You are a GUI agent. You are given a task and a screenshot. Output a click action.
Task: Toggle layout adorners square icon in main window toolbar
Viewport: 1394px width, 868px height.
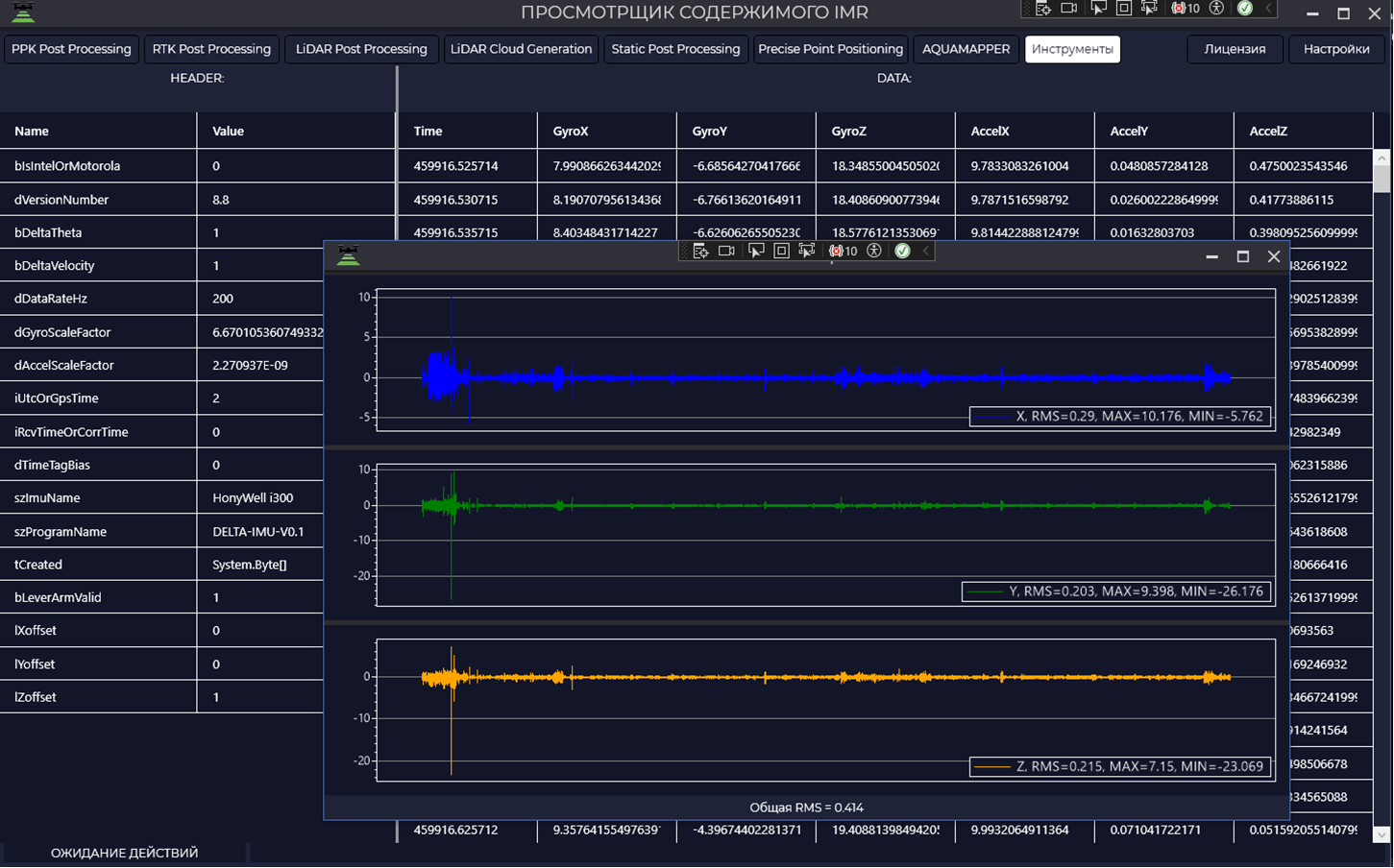point(1123,9)
